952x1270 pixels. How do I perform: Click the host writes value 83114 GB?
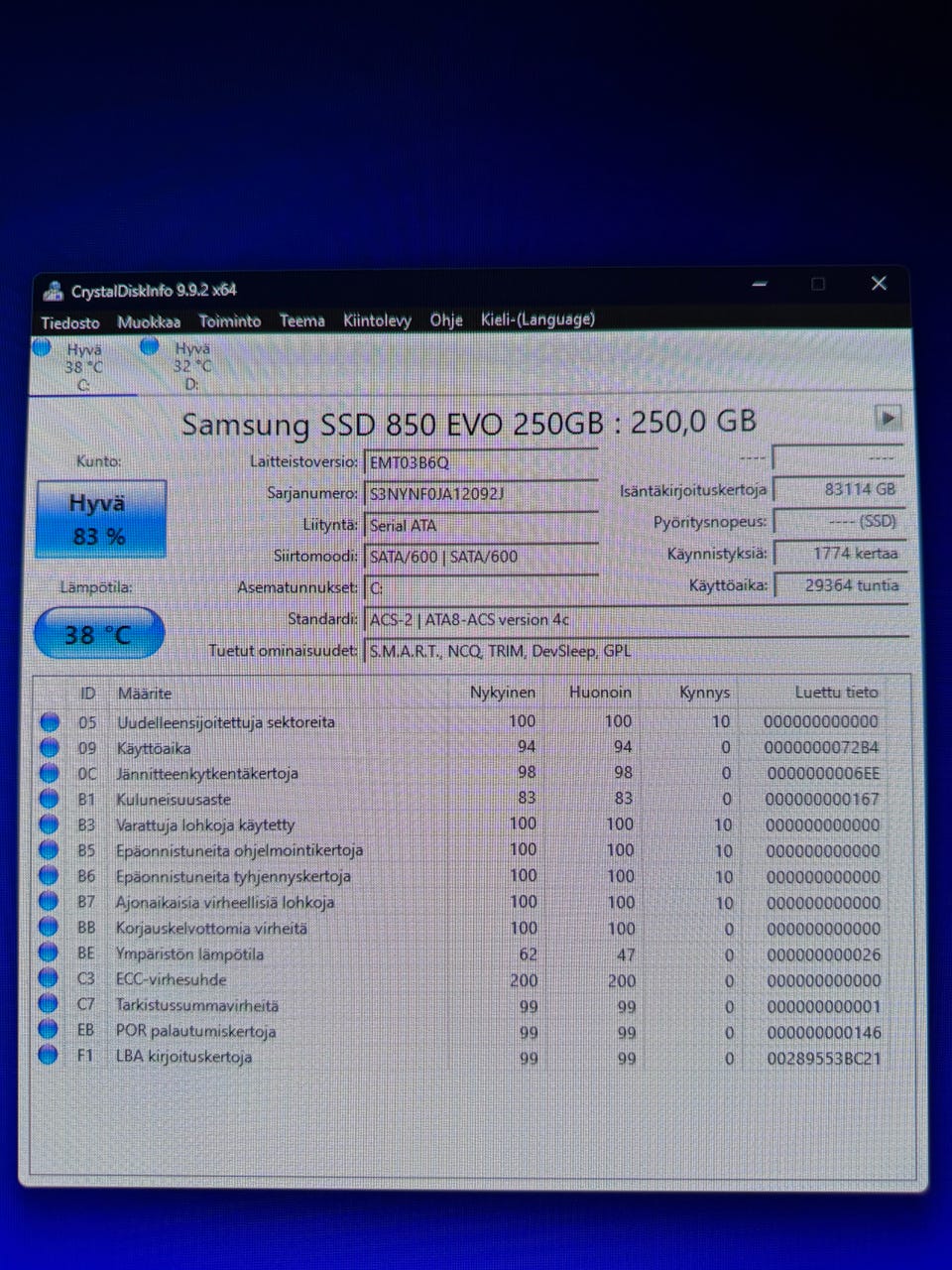coord(839,489)
